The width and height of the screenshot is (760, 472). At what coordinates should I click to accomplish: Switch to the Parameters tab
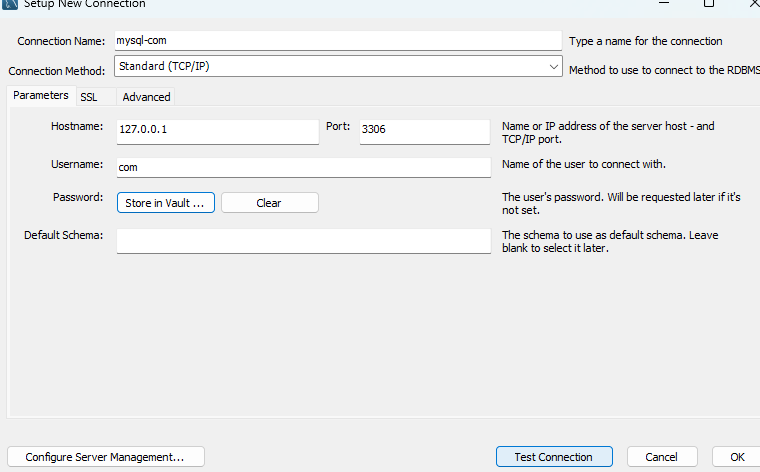coord(41,95)
